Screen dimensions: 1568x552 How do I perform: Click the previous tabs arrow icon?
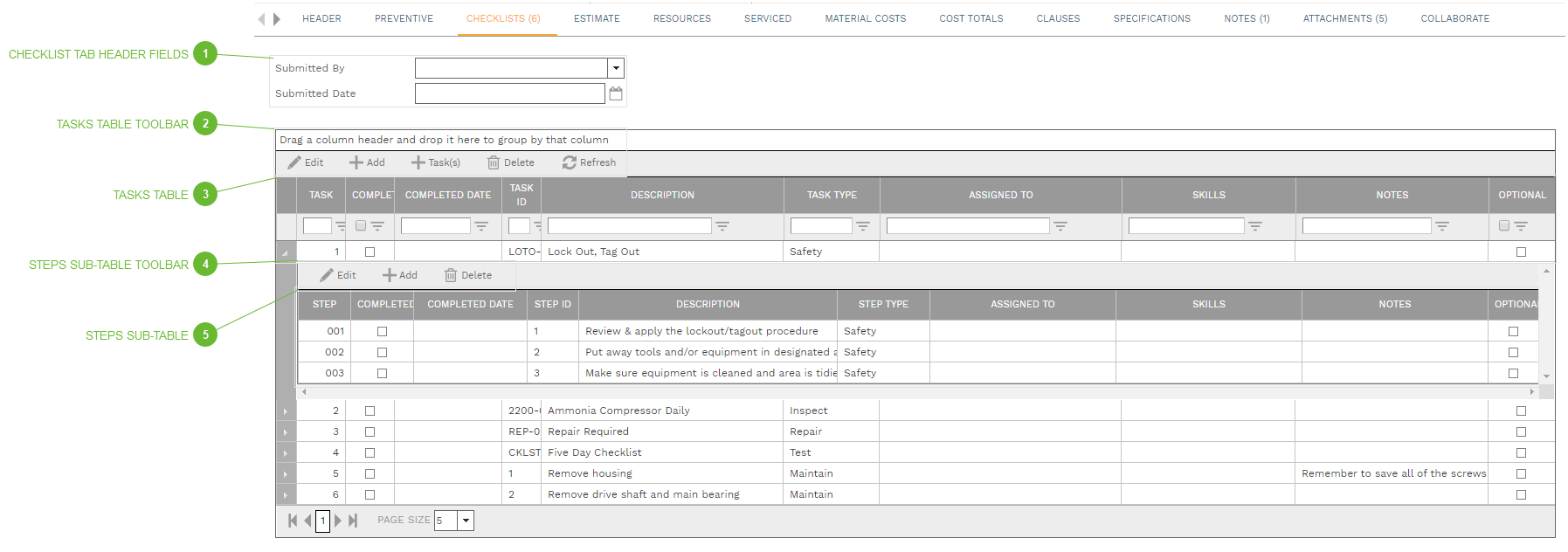[x=261, y=18]
